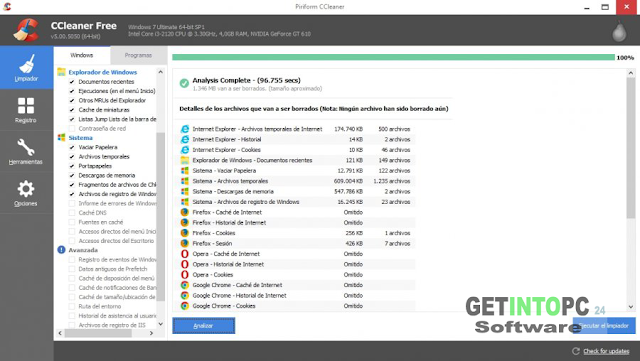640x361 pixels.
Task: Click Internet Explorer icon for Archivos temporales row
Action: (185, 129)
